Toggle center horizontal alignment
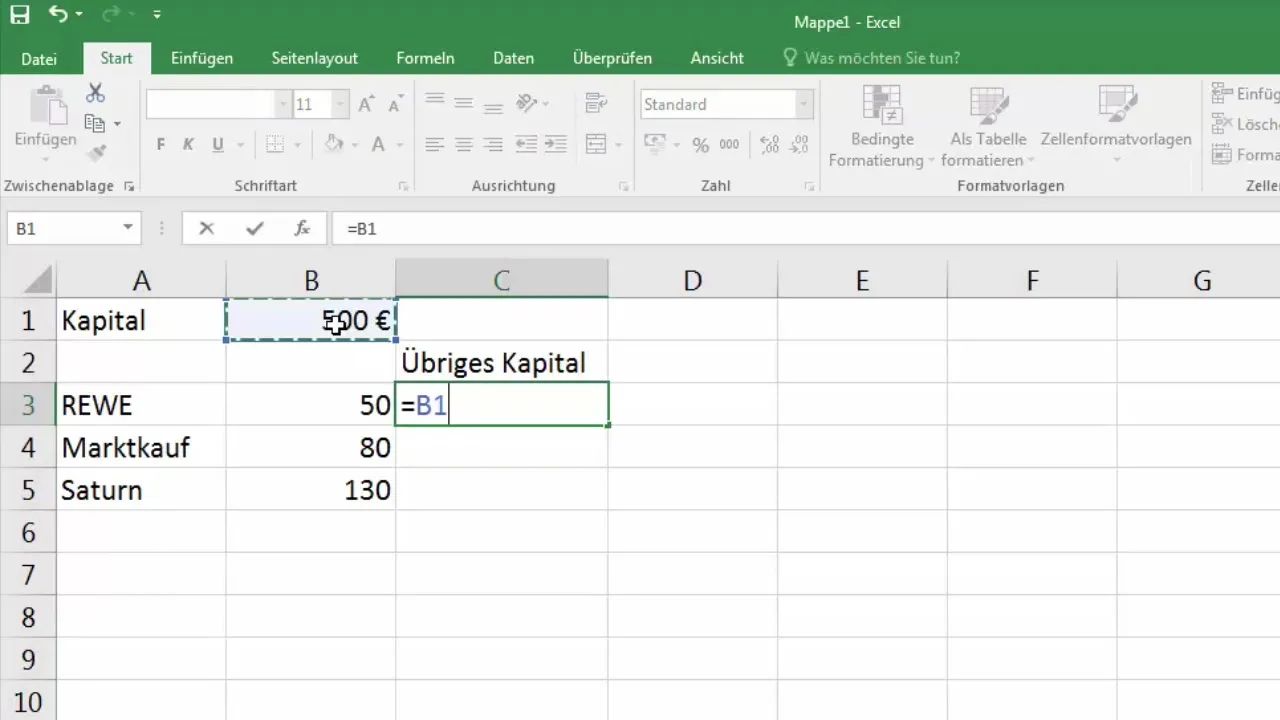The width and height of the screenshot is (1280, 720). pyautogui.click(x=463, y=145)
